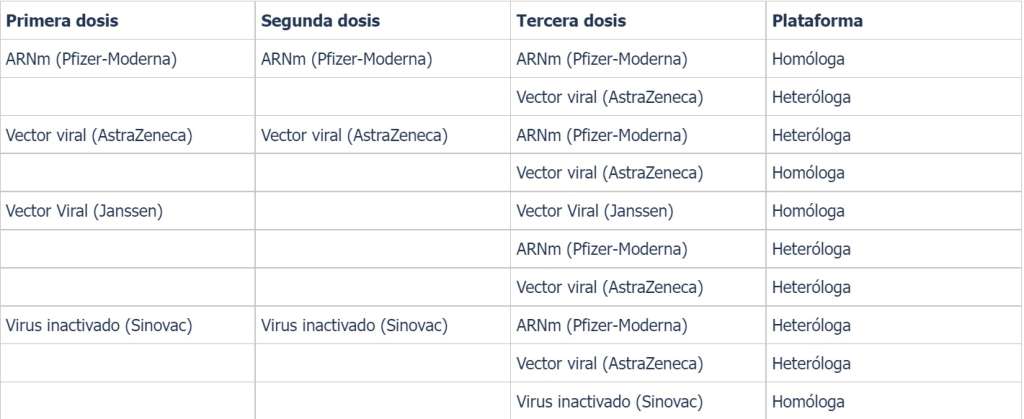Click 'Vector Viral (Janssen)' in Tercera dosis column
Image resolution: width=1024 pixels, height=419 pixels.
[595, 211]
